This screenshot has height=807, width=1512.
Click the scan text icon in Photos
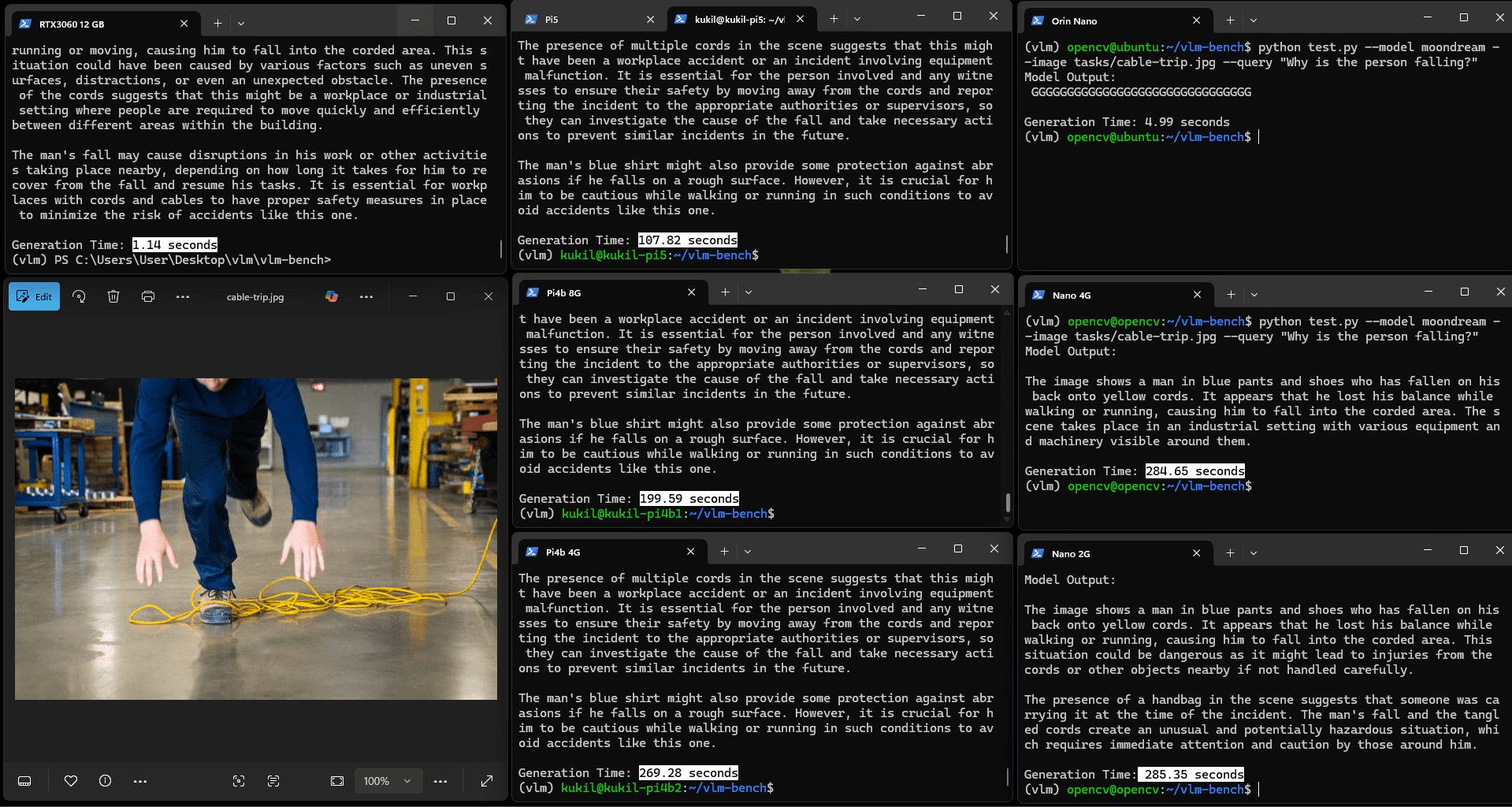tap(273, 781)
